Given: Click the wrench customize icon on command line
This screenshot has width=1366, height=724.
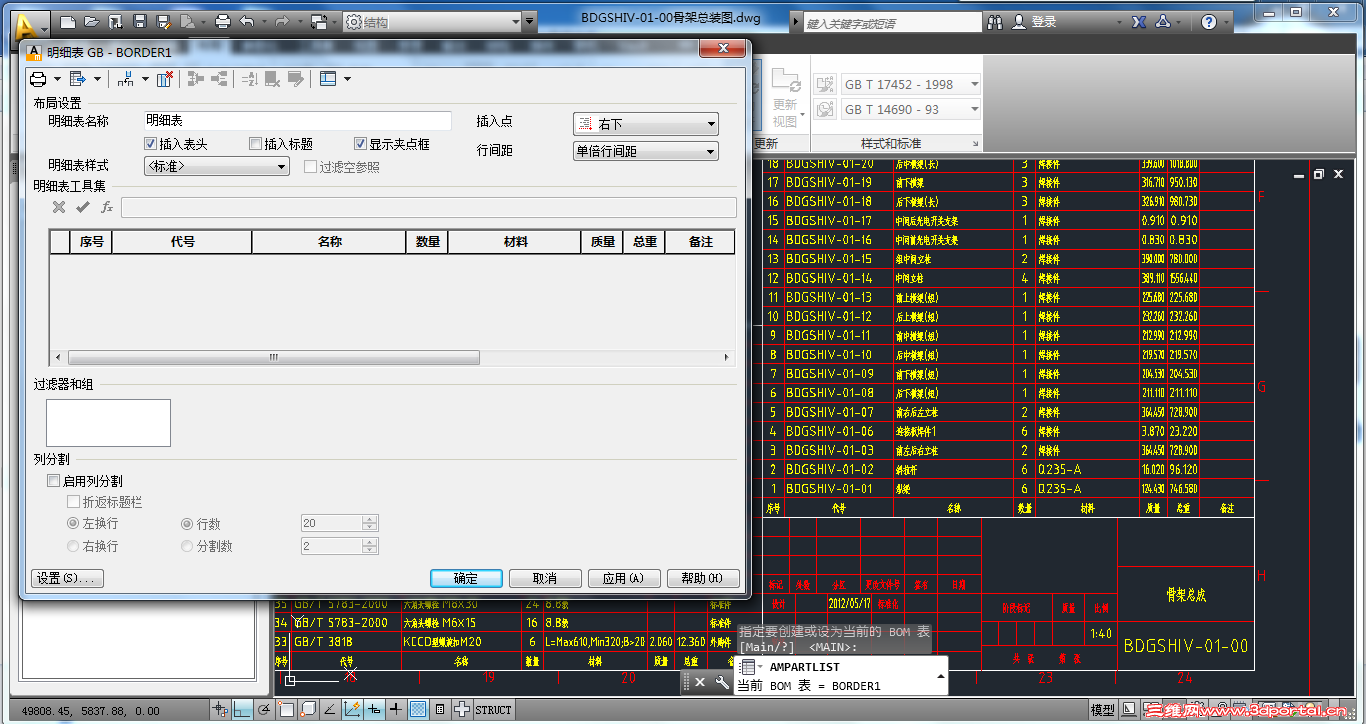Looking at the screenshot, I should (x=722, y=682).
